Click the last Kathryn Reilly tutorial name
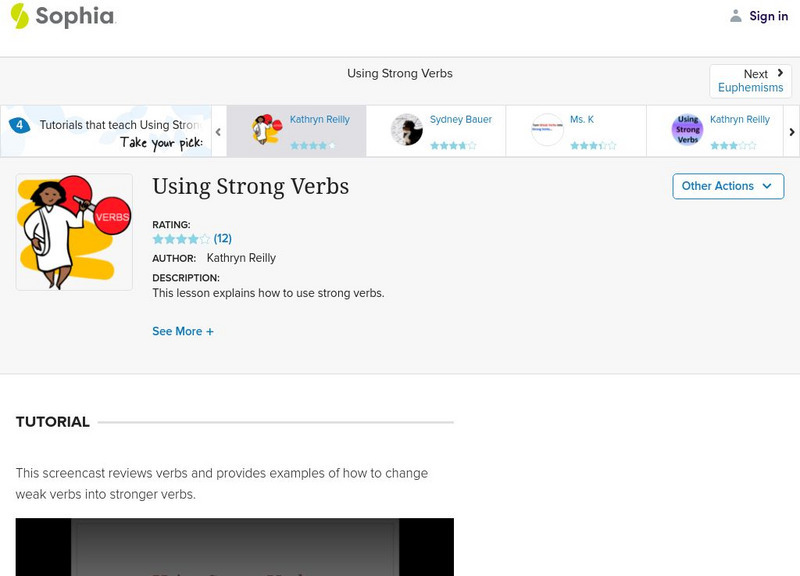This screenshot has height=576, width=800. 740,120
